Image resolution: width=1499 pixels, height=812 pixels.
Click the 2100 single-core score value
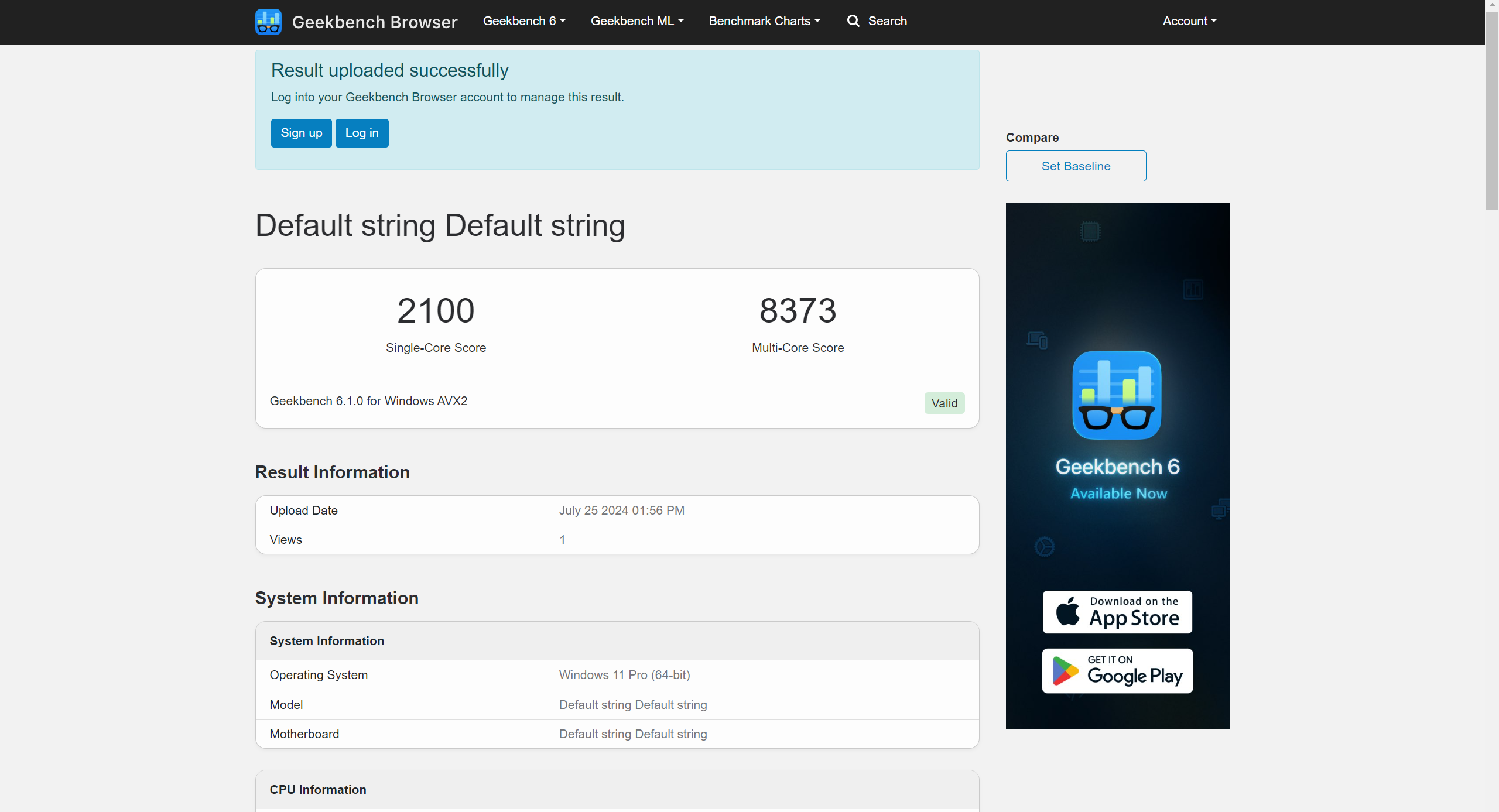click(436, 310)
